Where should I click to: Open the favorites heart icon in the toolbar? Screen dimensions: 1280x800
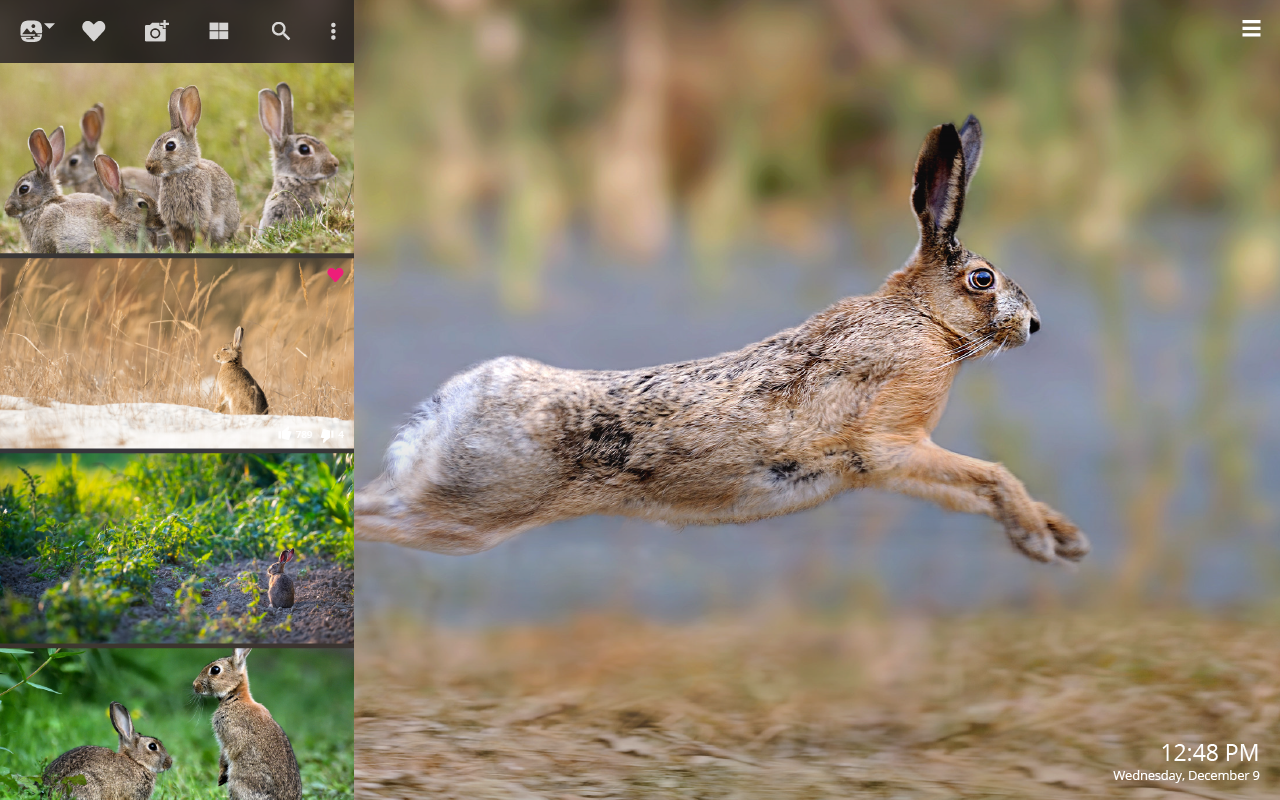(x=94, y=30)
